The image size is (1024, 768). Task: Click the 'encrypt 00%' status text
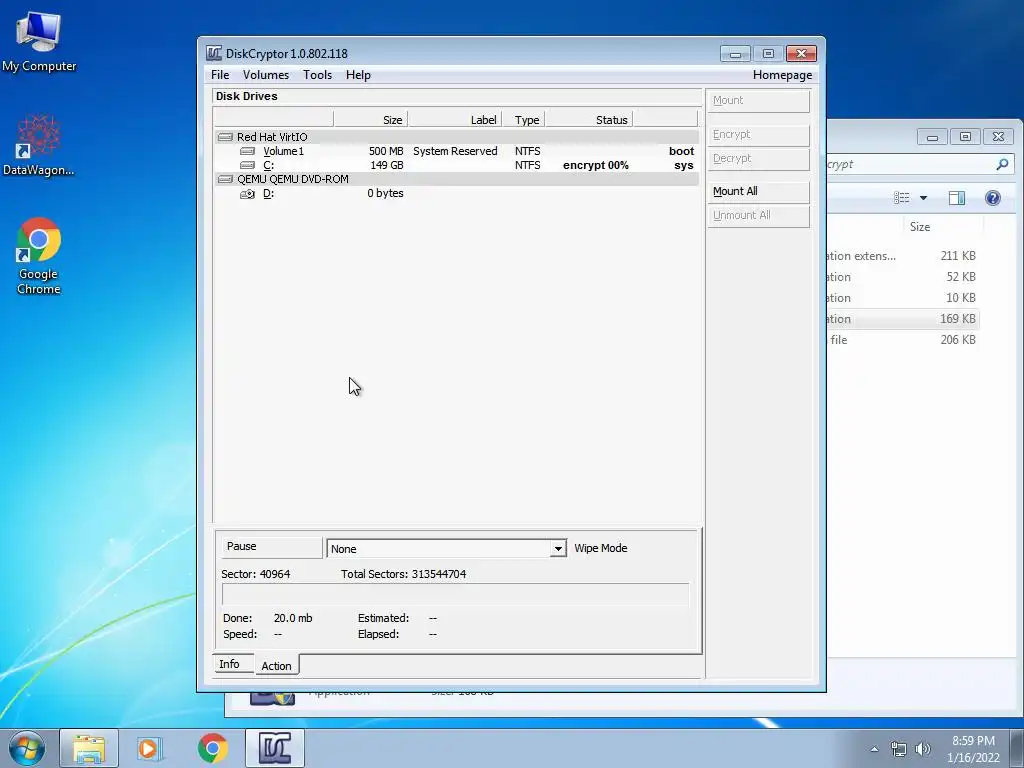coord(596,165)
